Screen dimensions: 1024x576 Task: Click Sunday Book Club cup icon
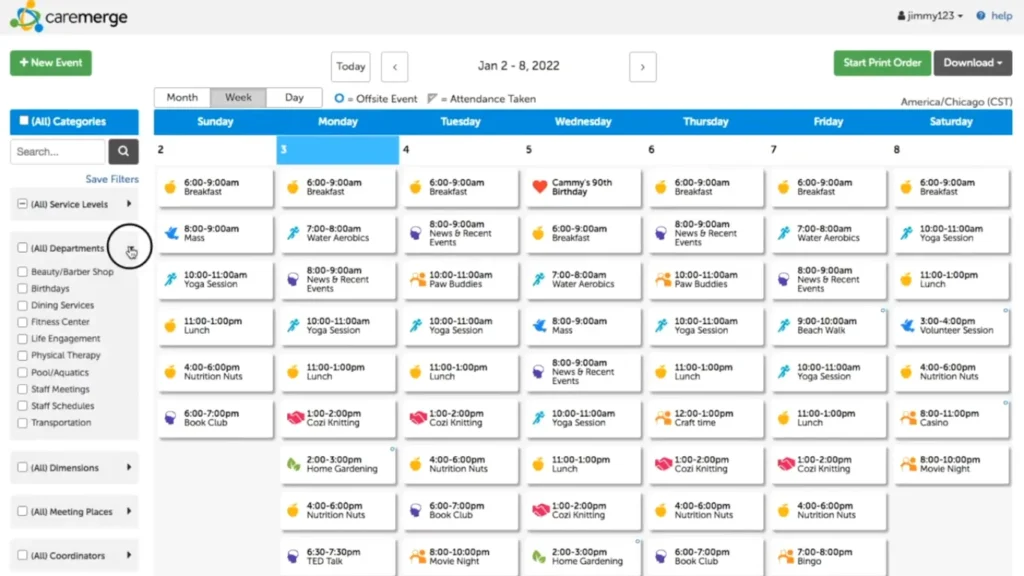coord(170,418)
